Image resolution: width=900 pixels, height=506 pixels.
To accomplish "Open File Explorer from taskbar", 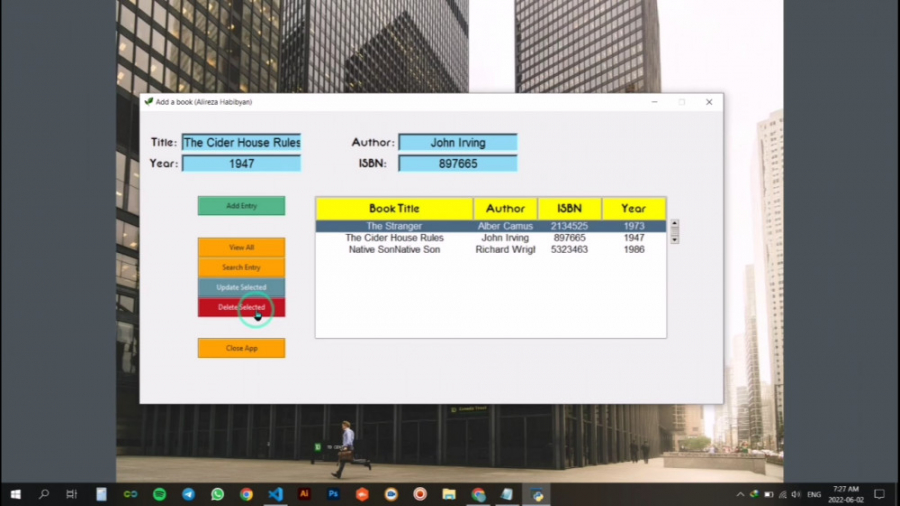I will [x=449, y=494].
